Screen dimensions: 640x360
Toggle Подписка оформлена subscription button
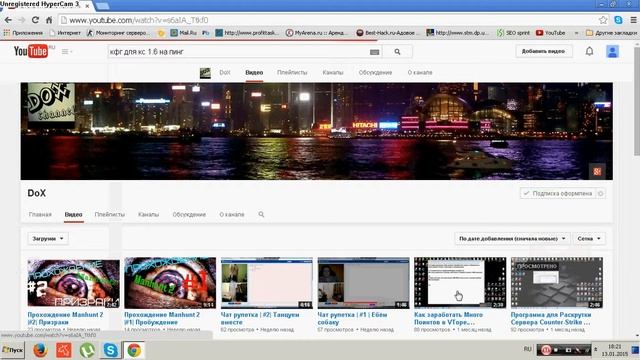coord(558,193)
